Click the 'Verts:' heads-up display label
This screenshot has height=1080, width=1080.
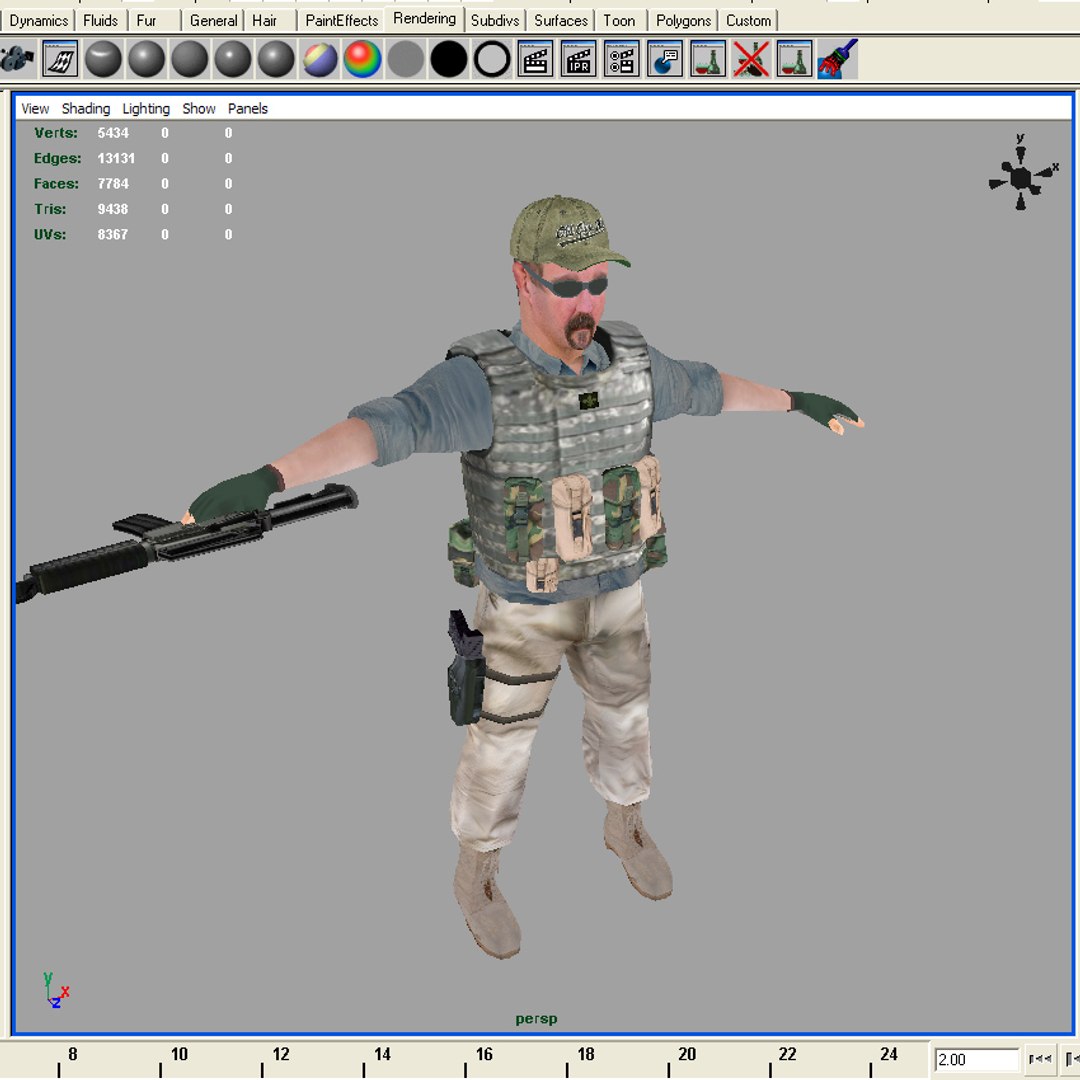[x=56, y=133]
